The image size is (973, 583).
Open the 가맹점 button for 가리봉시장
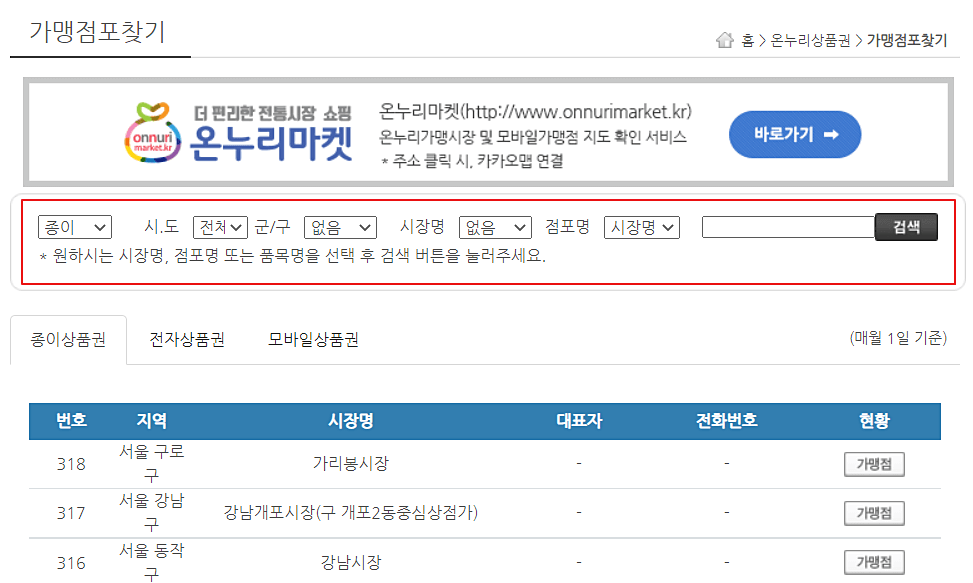[873, 463]
